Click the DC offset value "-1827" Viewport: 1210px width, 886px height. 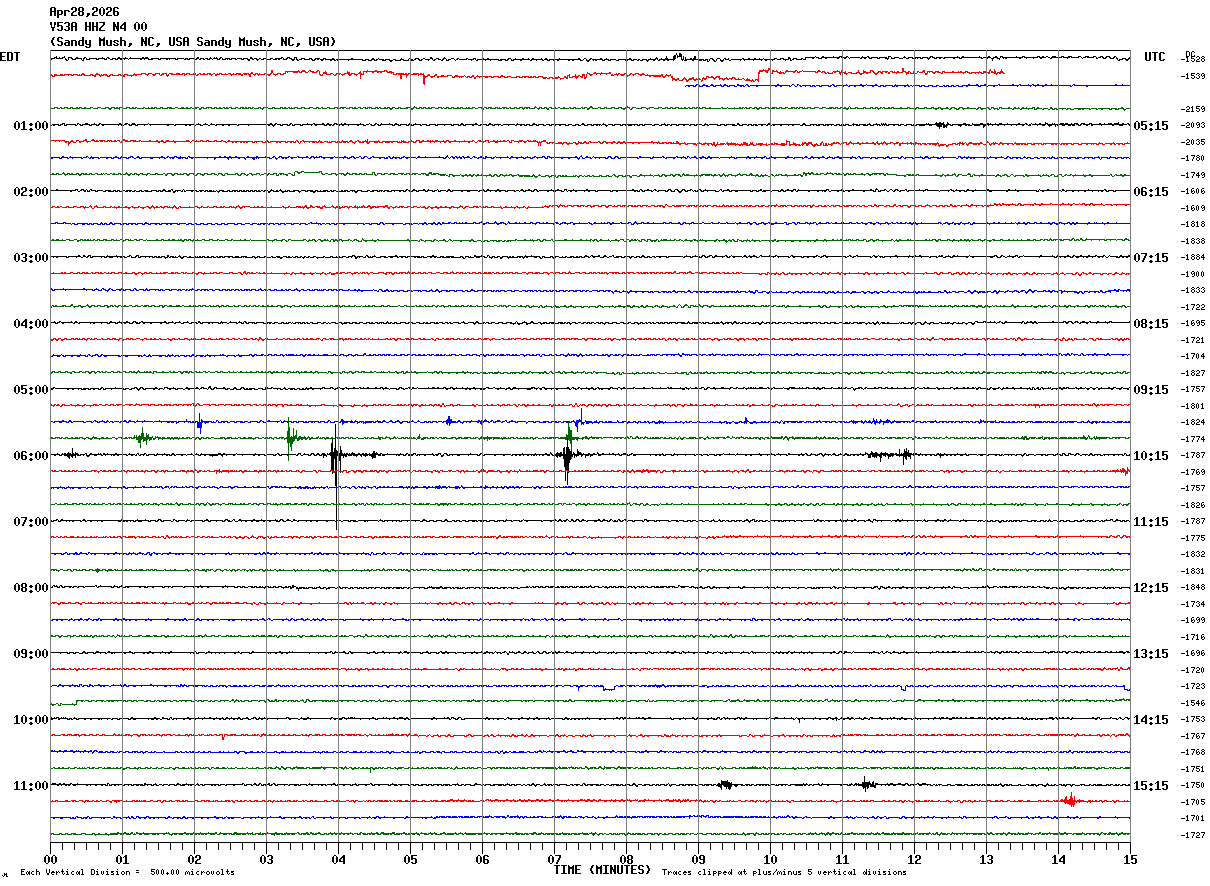(1193, 373)
